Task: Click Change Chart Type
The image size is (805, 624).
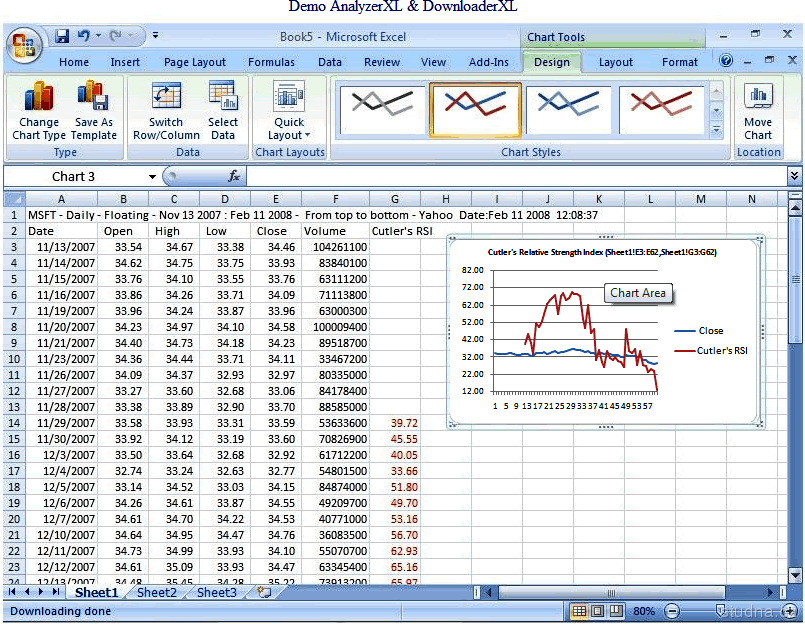Action: click(x=39, y=110)
